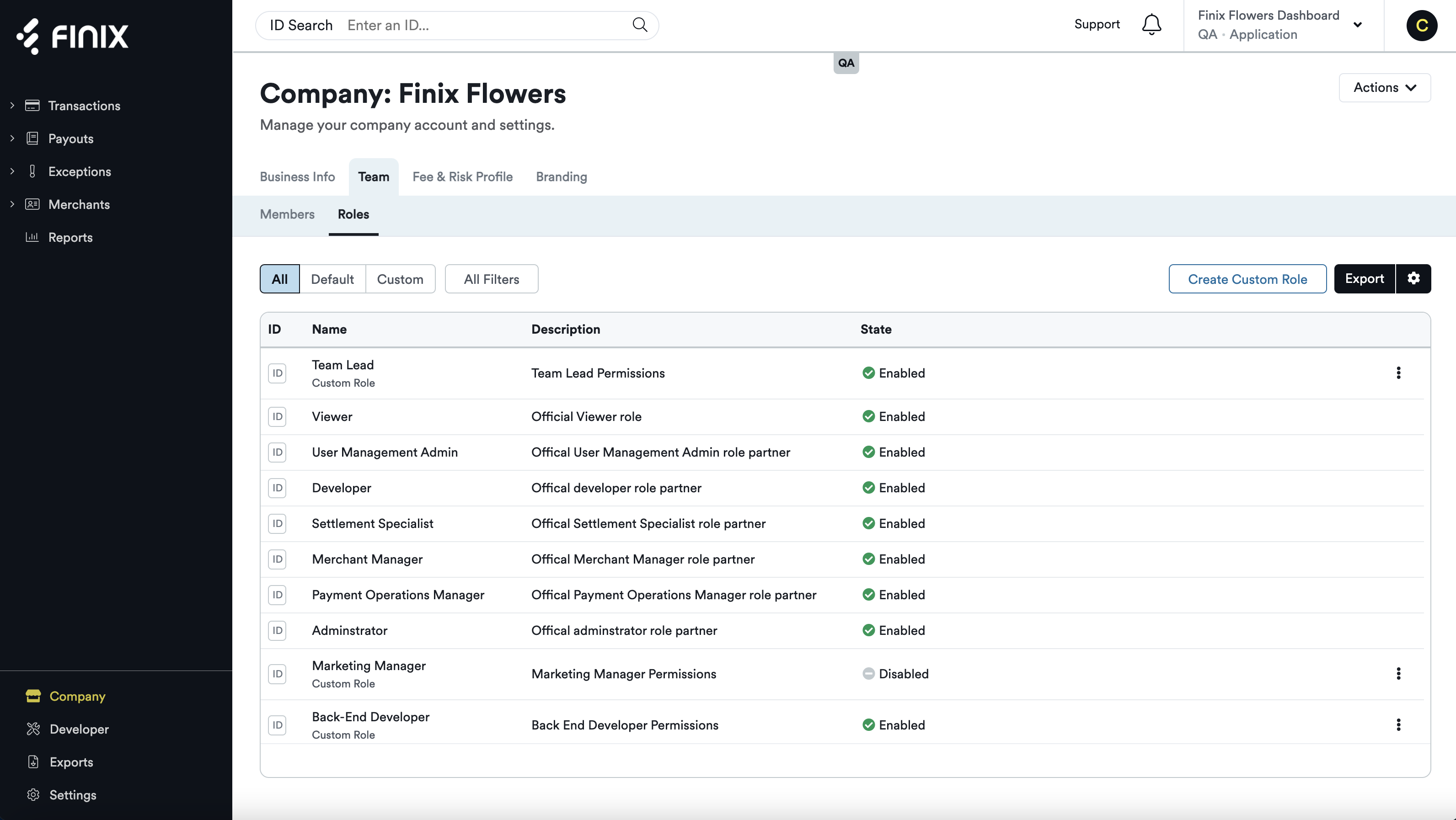Copy ID for Team Lead role
Viewport: 1456px width, 820px height.
point(277,373)
